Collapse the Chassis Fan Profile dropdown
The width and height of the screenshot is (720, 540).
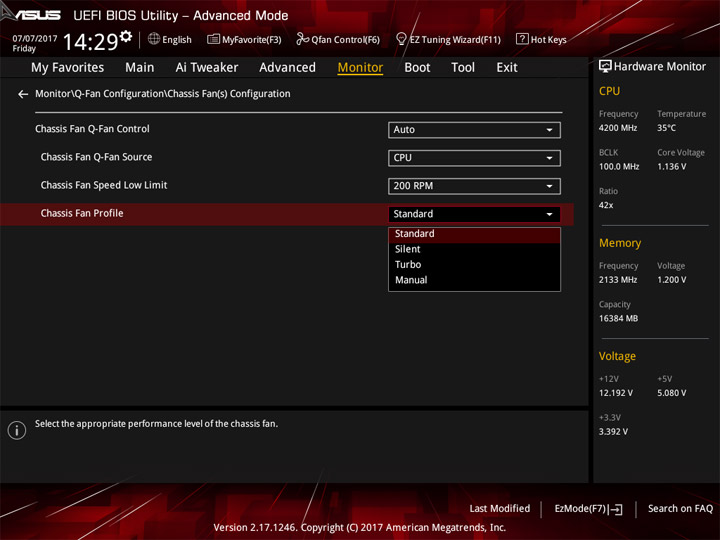[x=474, y=214]
